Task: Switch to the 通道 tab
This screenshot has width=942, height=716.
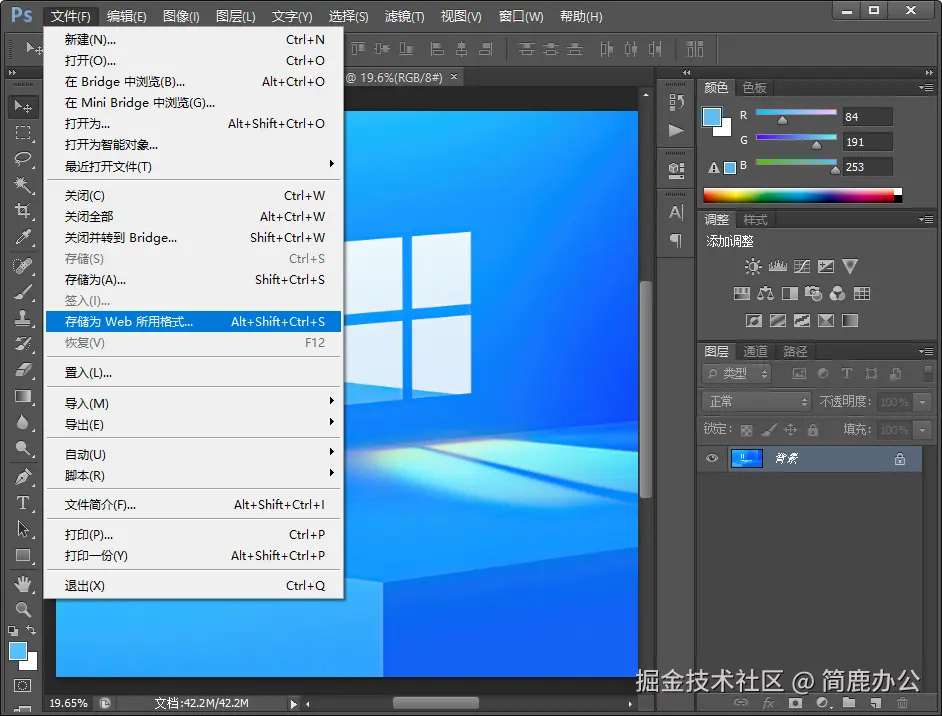Action: click(x=755, y=351)
